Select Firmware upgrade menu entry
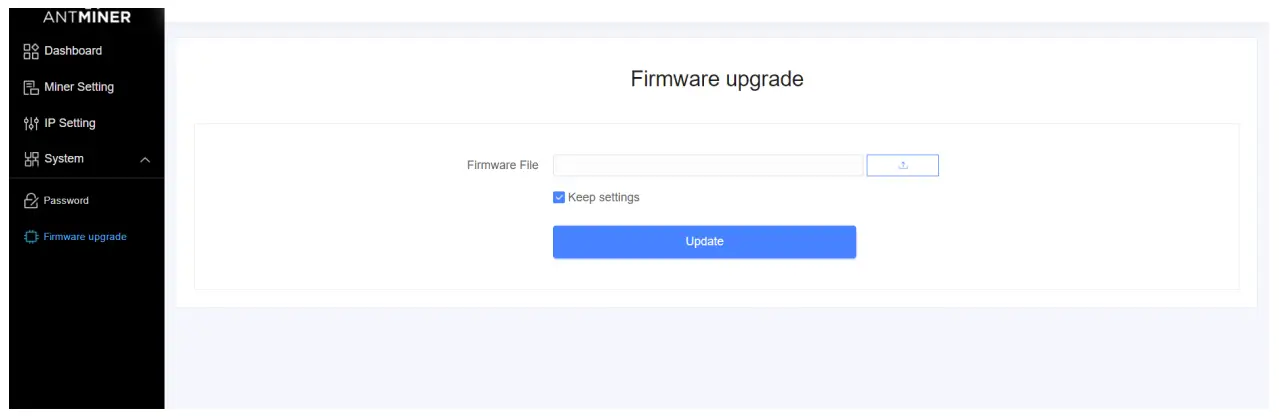 pyautogui.click(x=85, y=237)
